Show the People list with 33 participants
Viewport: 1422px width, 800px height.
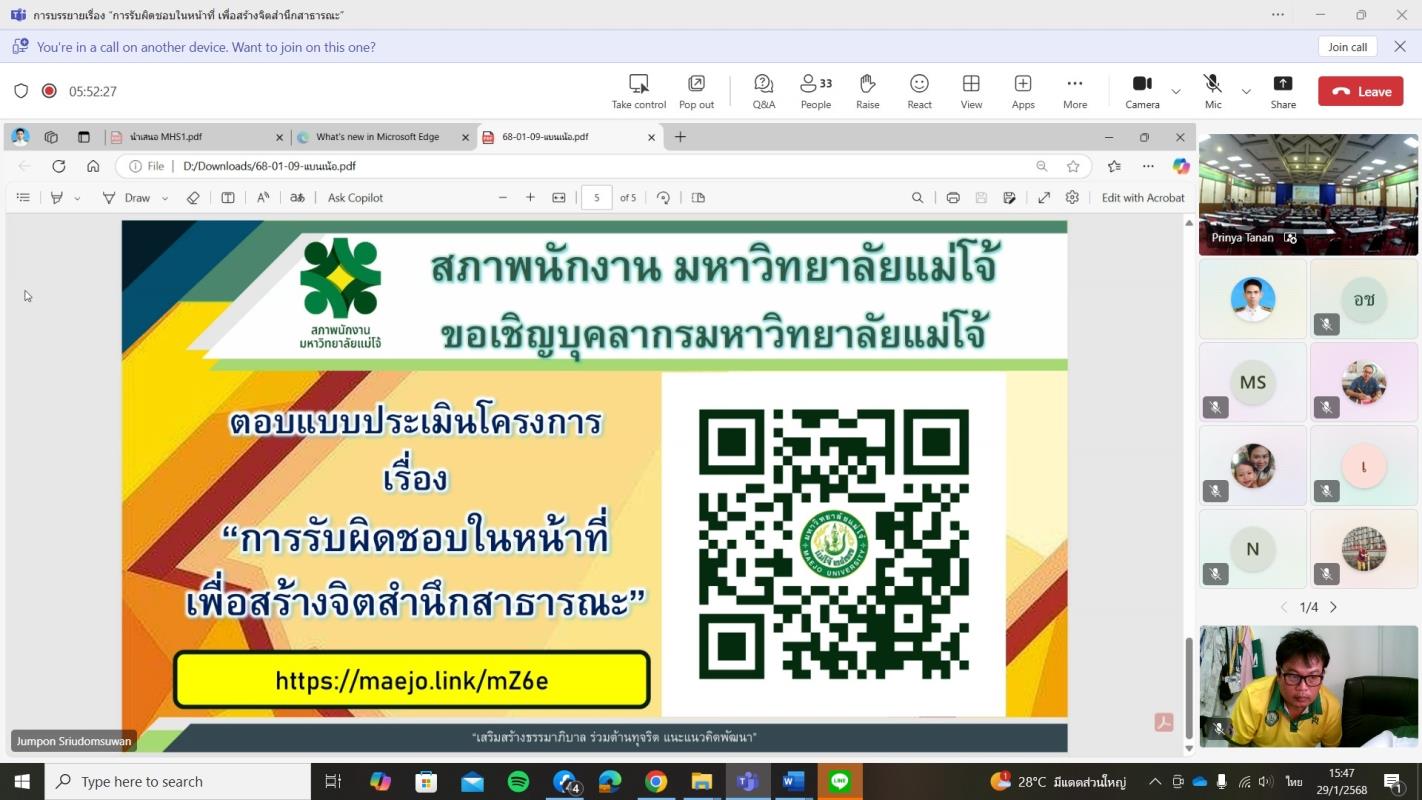coord(816,91)
